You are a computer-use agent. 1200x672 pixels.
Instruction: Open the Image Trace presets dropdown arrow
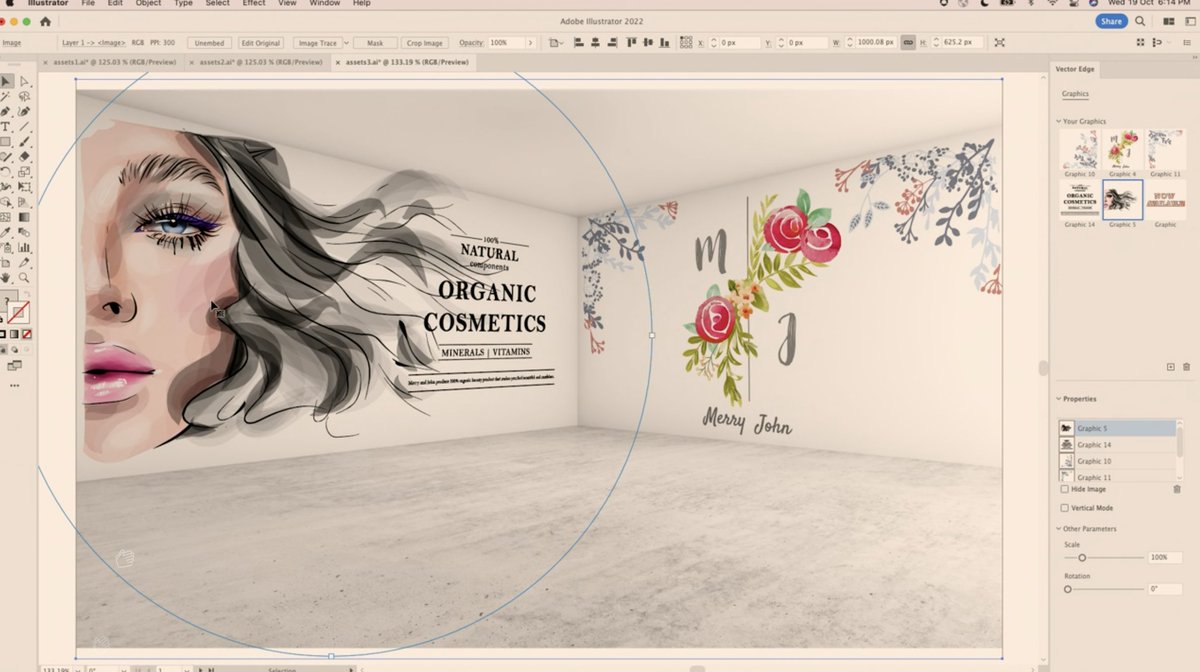[x=346, y=43]
